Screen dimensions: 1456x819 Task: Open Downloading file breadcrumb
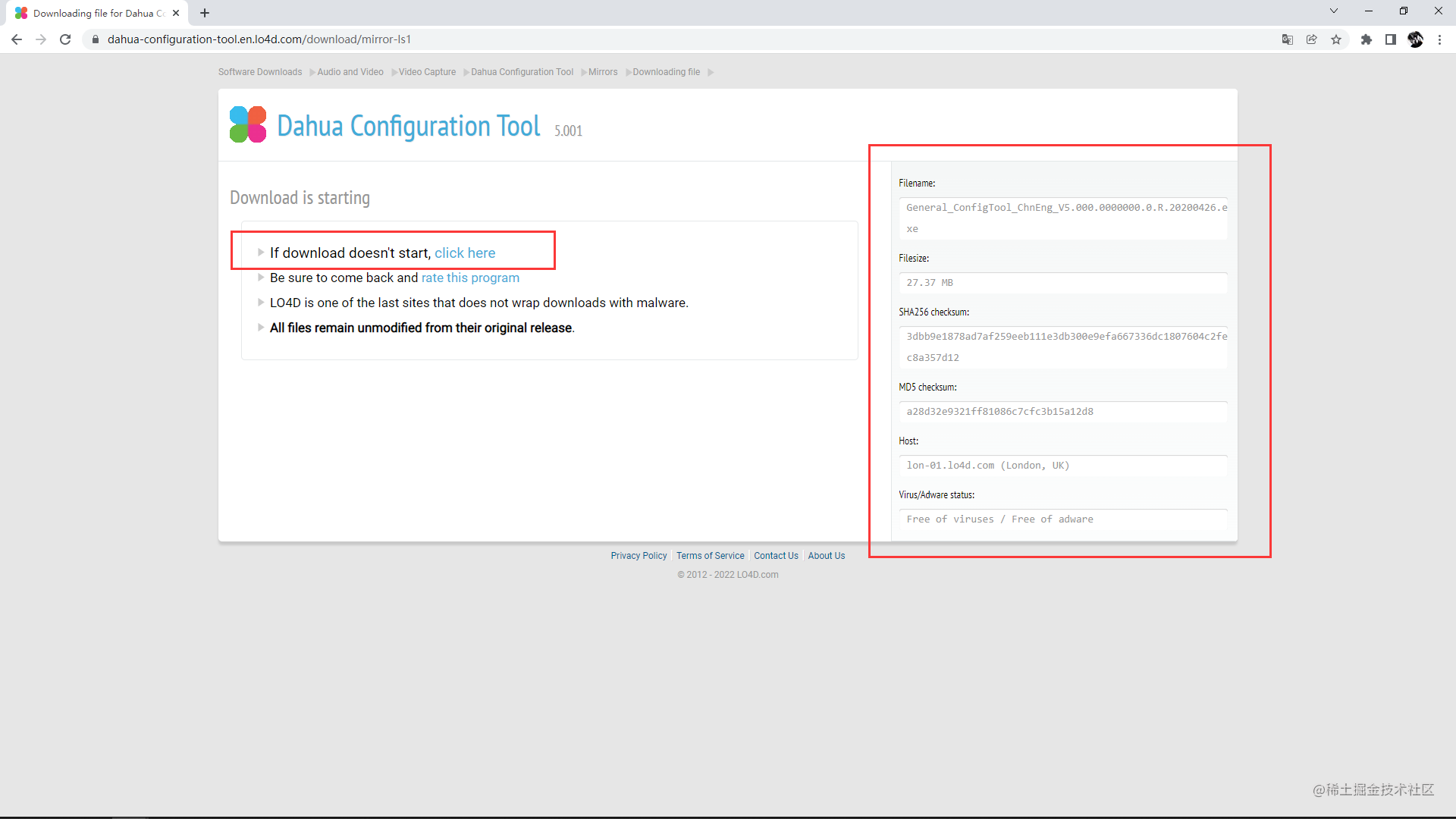click(667, 72)
